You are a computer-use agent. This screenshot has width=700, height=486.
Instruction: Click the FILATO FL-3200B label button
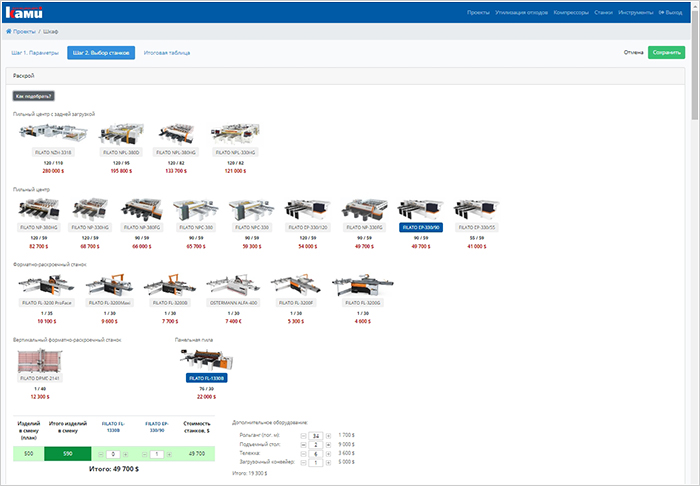coord(170,303)
